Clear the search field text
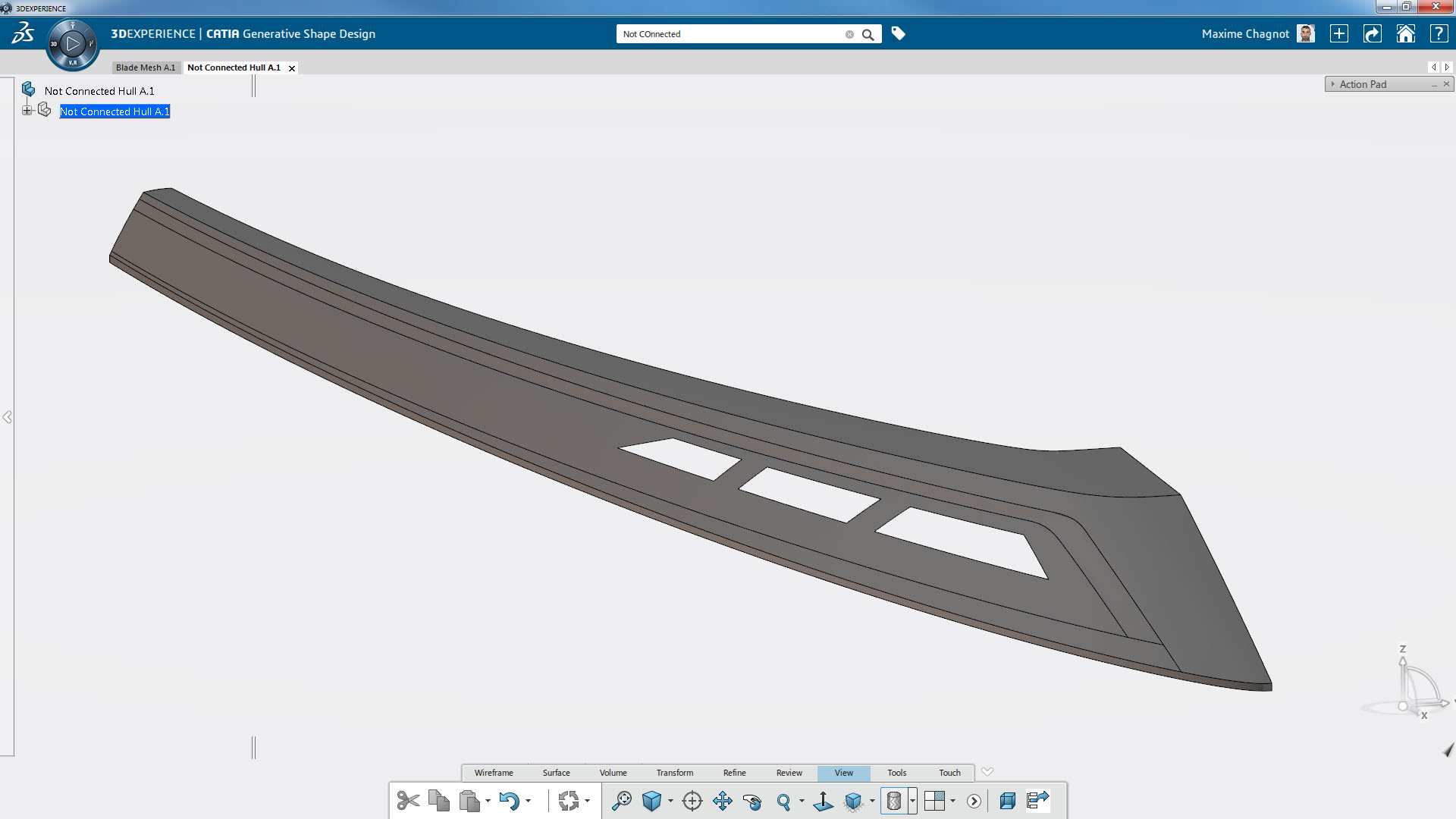 [849, 34]
